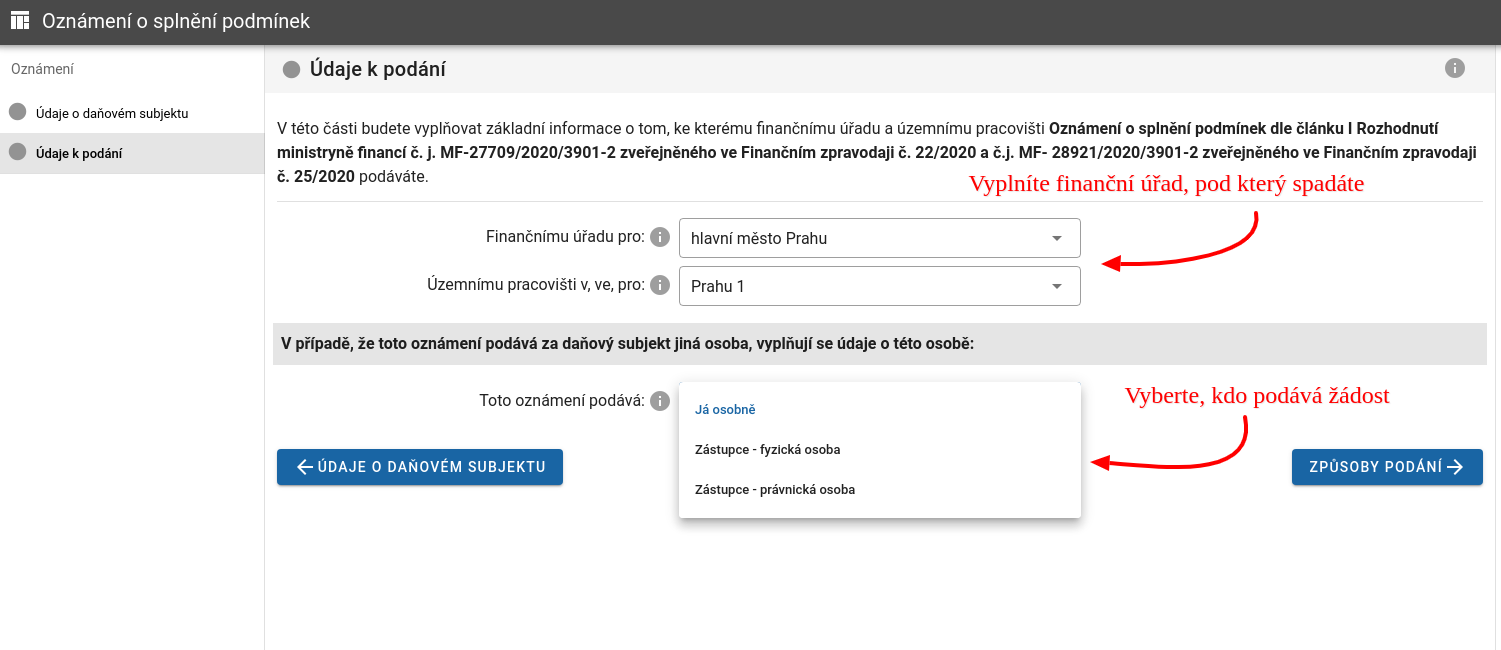Click the info icon beside Finančnímu úřadu pro

point(659,237)
